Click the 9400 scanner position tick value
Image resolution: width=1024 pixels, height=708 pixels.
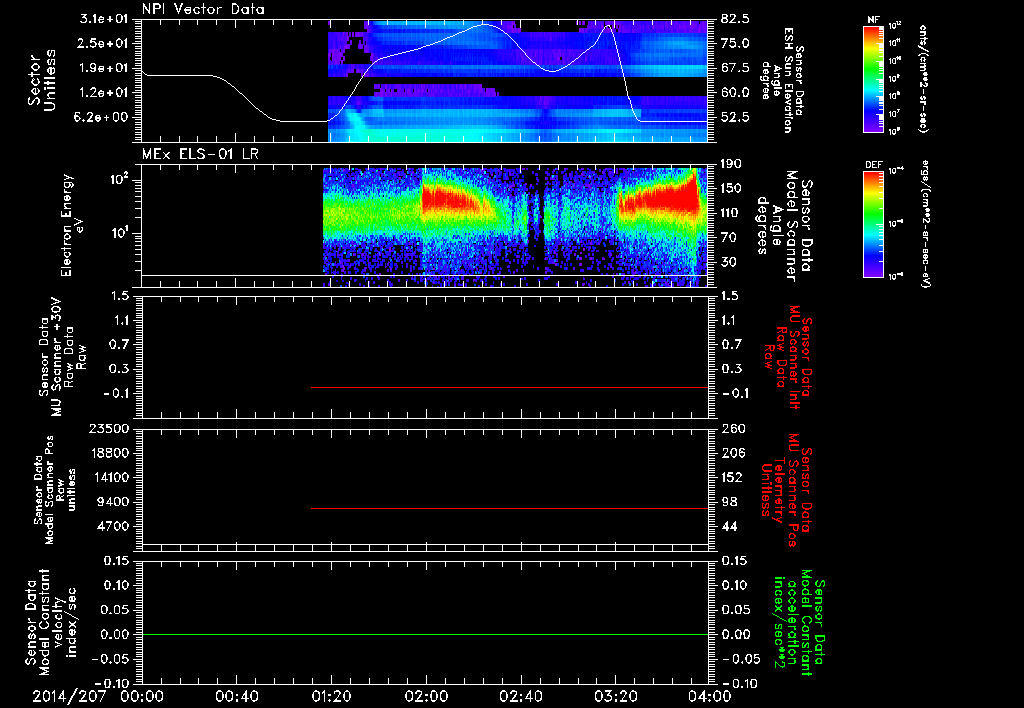pyautogui.click(x=112, y=502)
